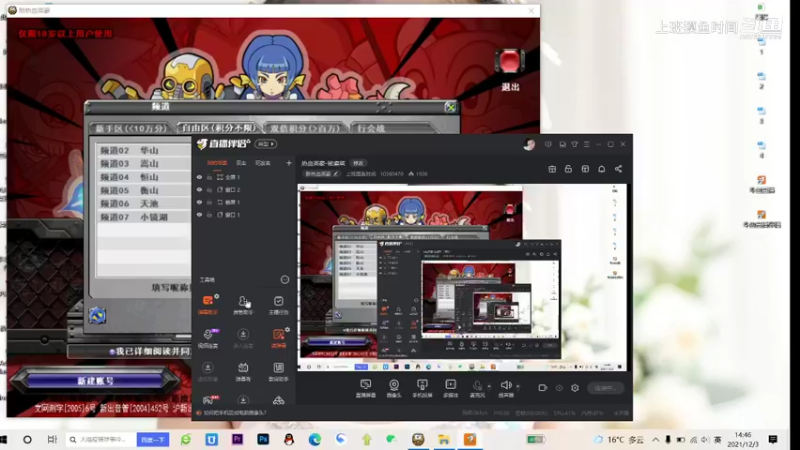Image resolution: width=800 pixels, height=450 pixels.
Task: Open the mode dropdown beside 直播伴侣 logo
Action: pyautogui.click(x=265, y=144)
